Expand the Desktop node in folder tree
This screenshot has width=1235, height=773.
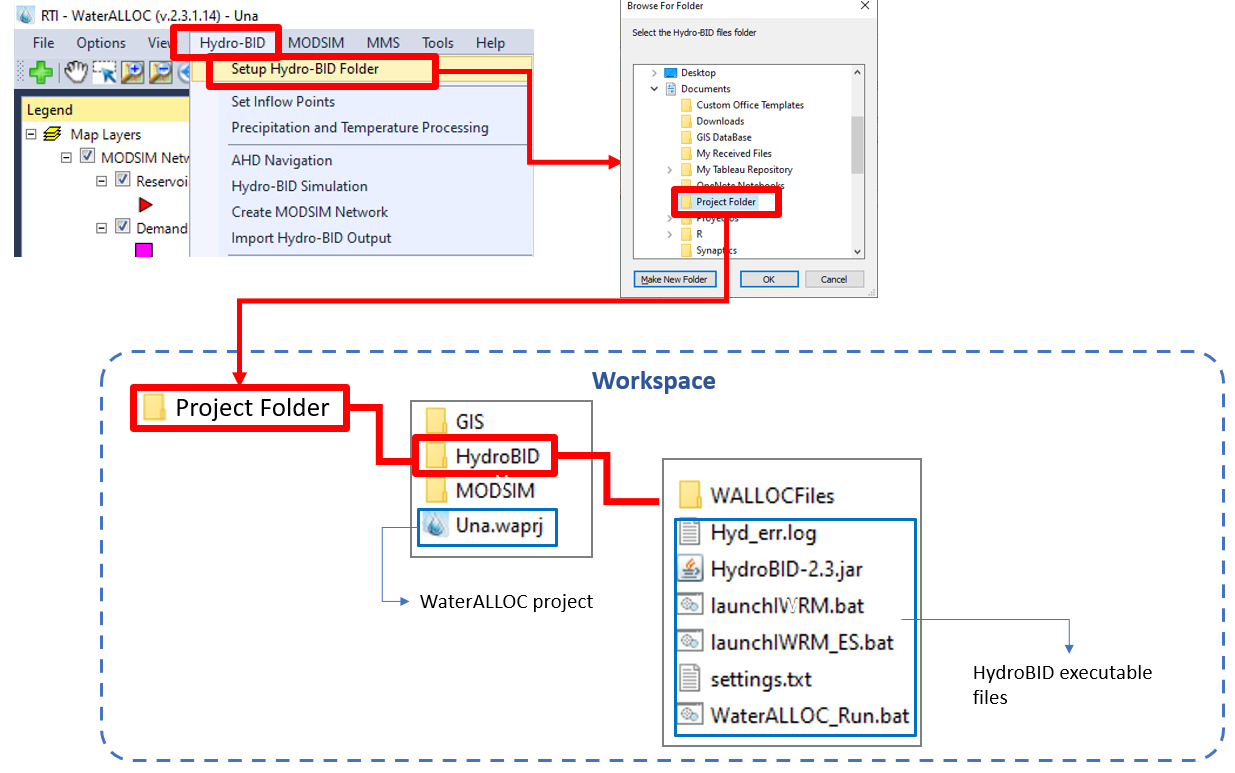pyautogui.click(x=655, y=73)
